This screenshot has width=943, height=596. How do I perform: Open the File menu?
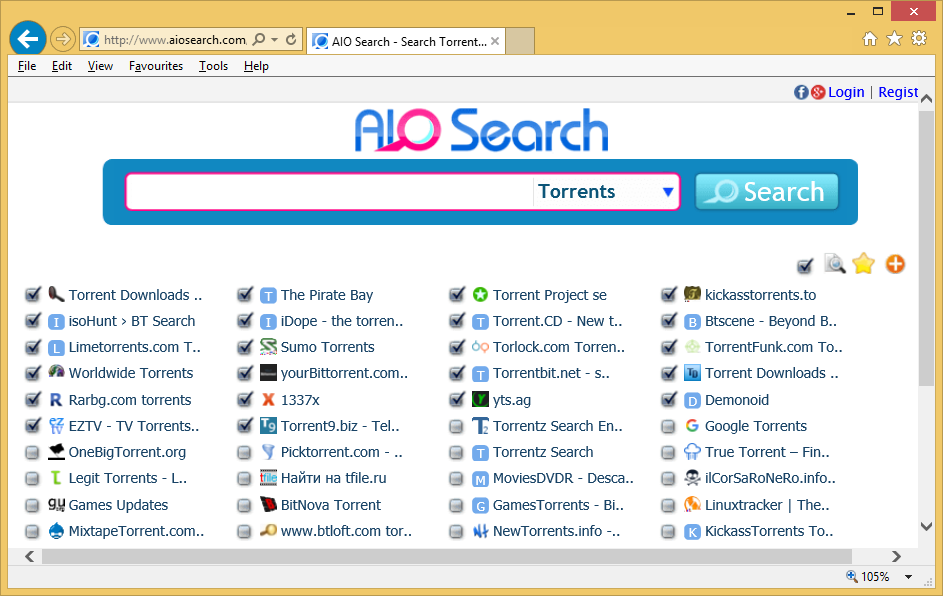(x=27, y=66)
